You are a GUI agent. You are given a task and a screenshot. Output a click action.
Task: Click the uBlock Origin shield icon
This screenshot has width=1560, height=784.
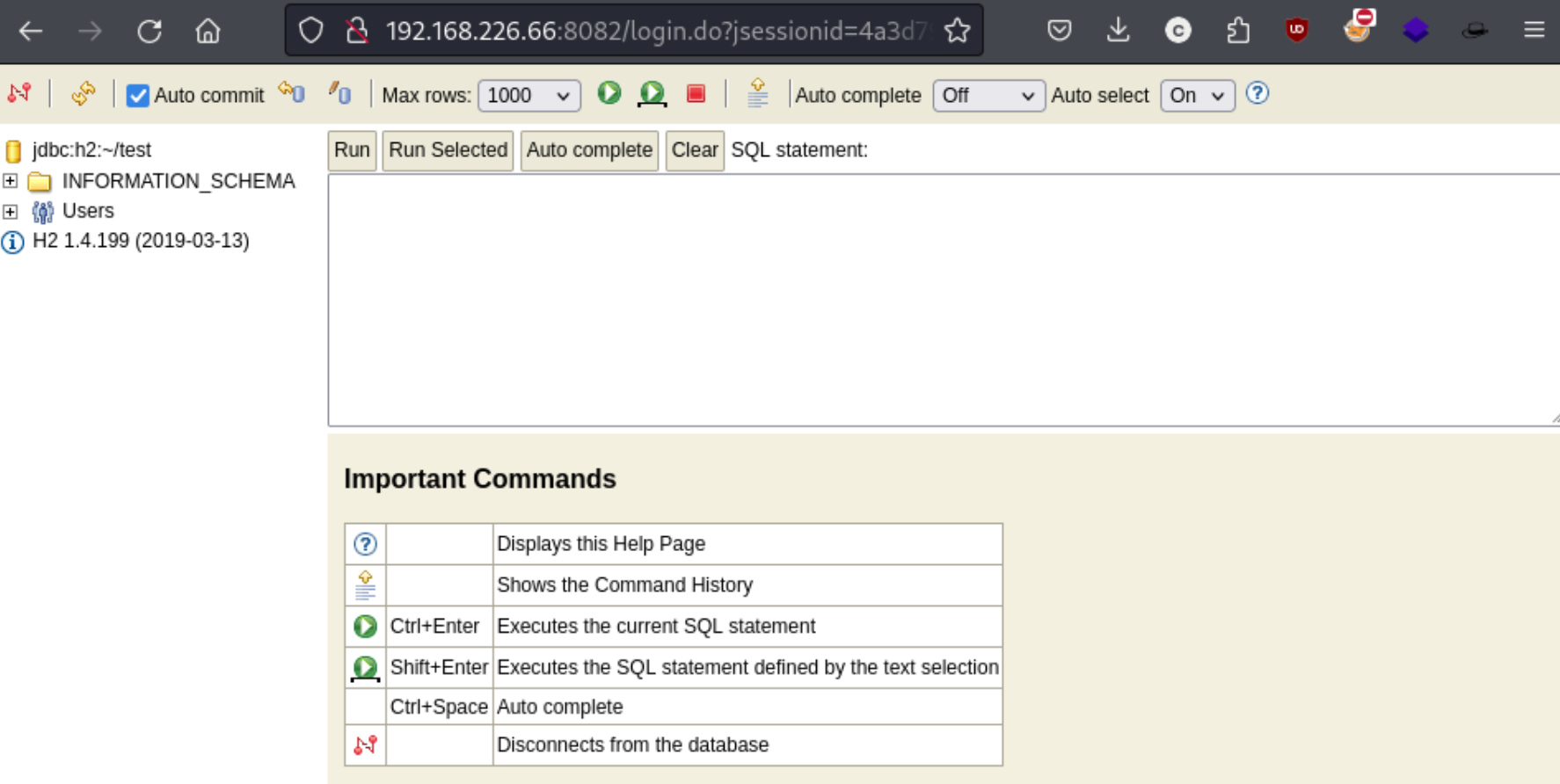1296,32
